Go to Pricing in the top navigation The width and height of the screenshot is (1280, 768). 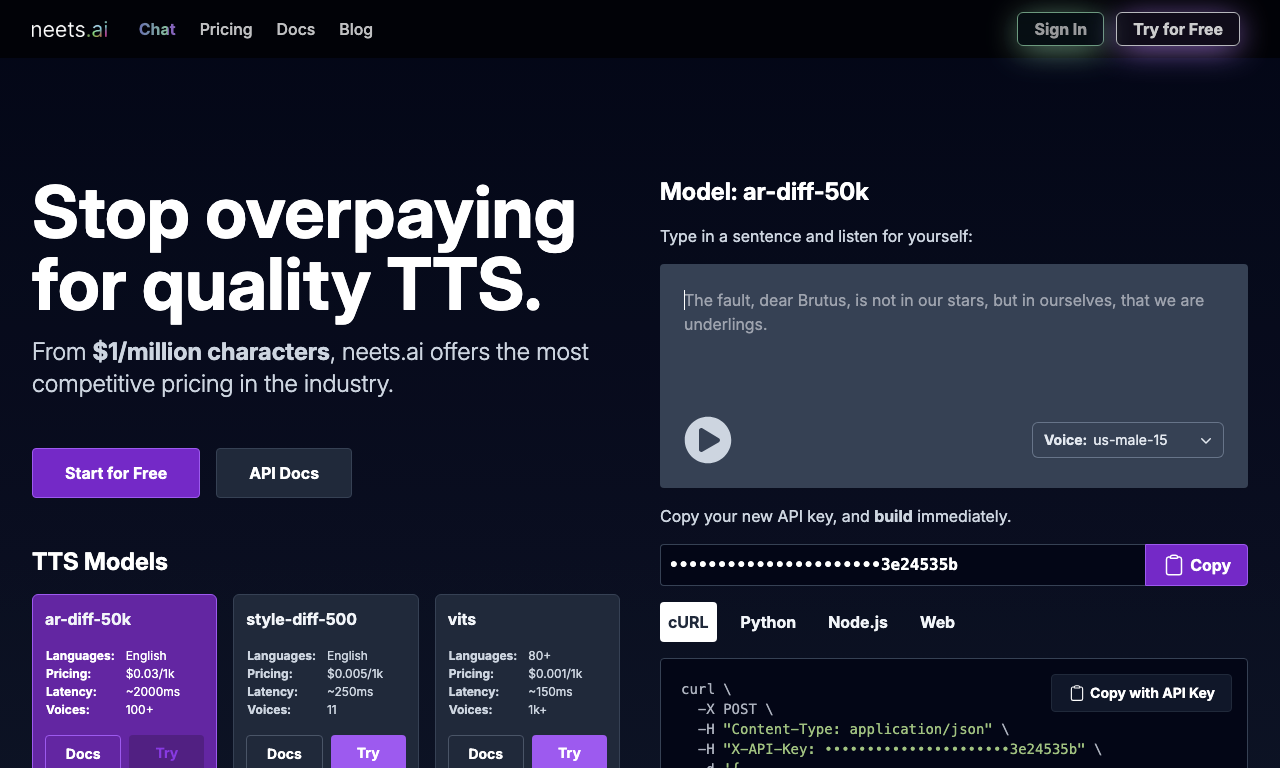click(226, 29)
